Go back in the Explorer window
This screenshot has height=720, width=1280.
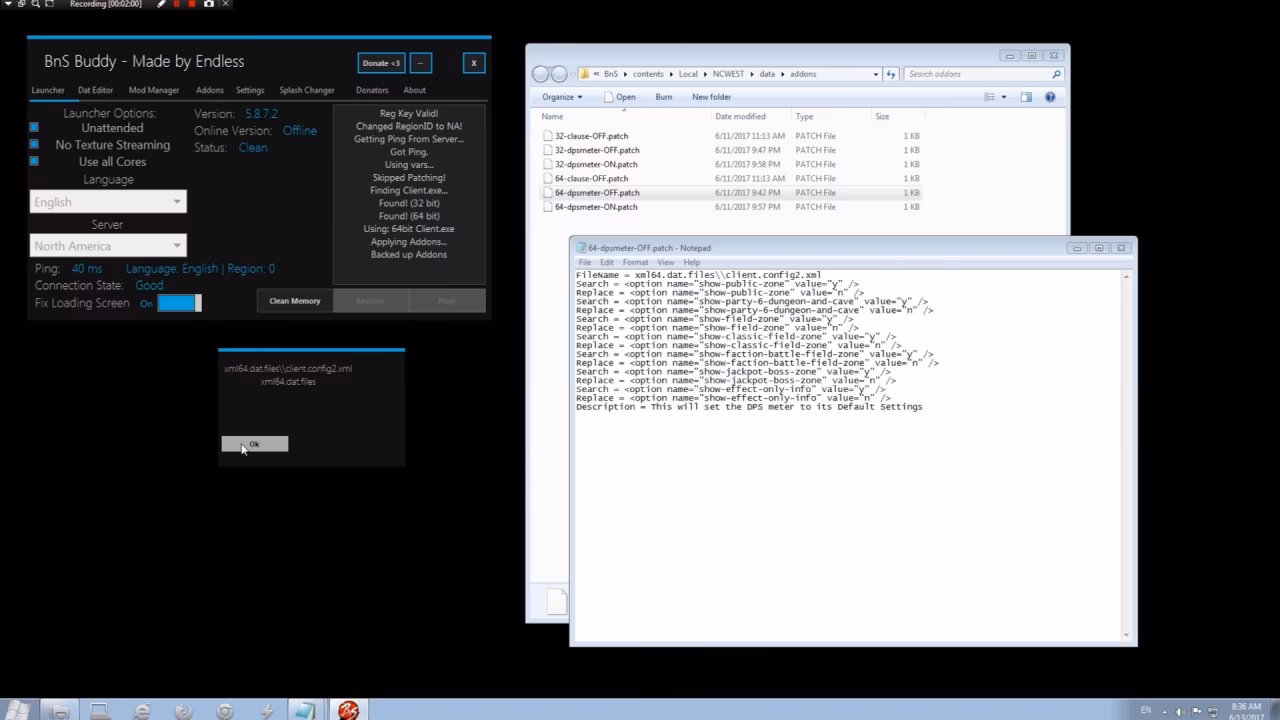pos(541,74)
